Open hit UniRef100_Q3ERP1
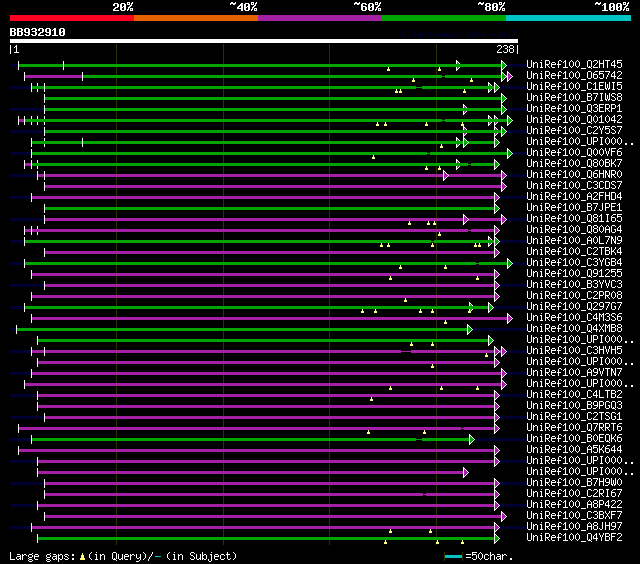This screenshot has height=564, width=640. (574, 109)
